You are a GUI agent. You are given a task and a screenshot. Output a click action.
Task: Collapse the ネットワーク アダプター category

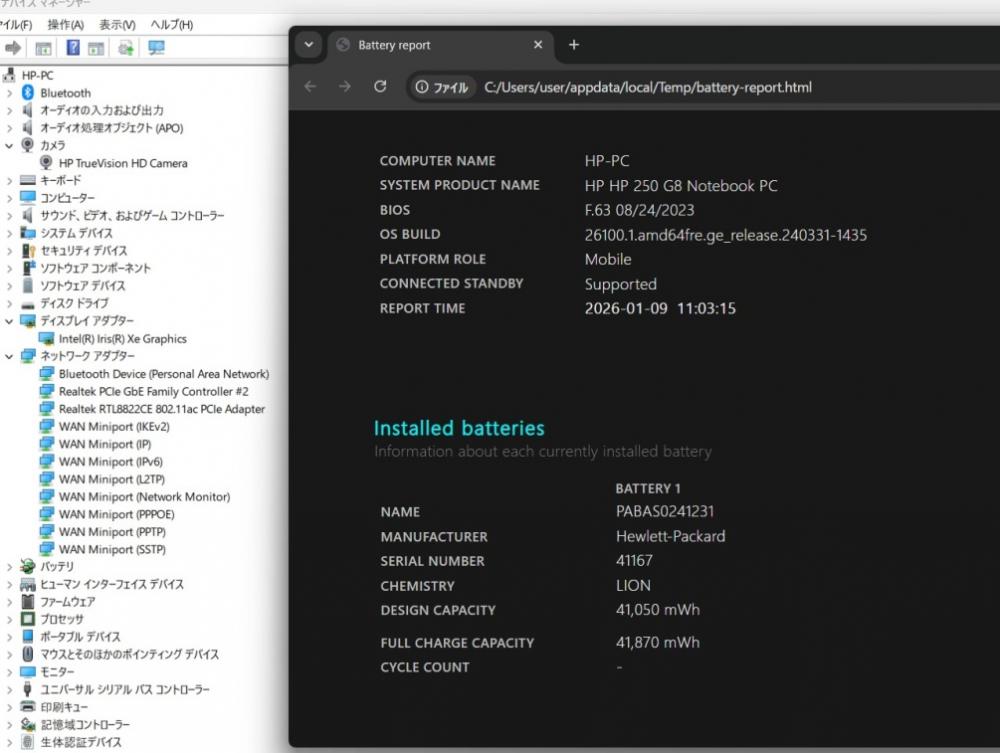tap(10, 356)
